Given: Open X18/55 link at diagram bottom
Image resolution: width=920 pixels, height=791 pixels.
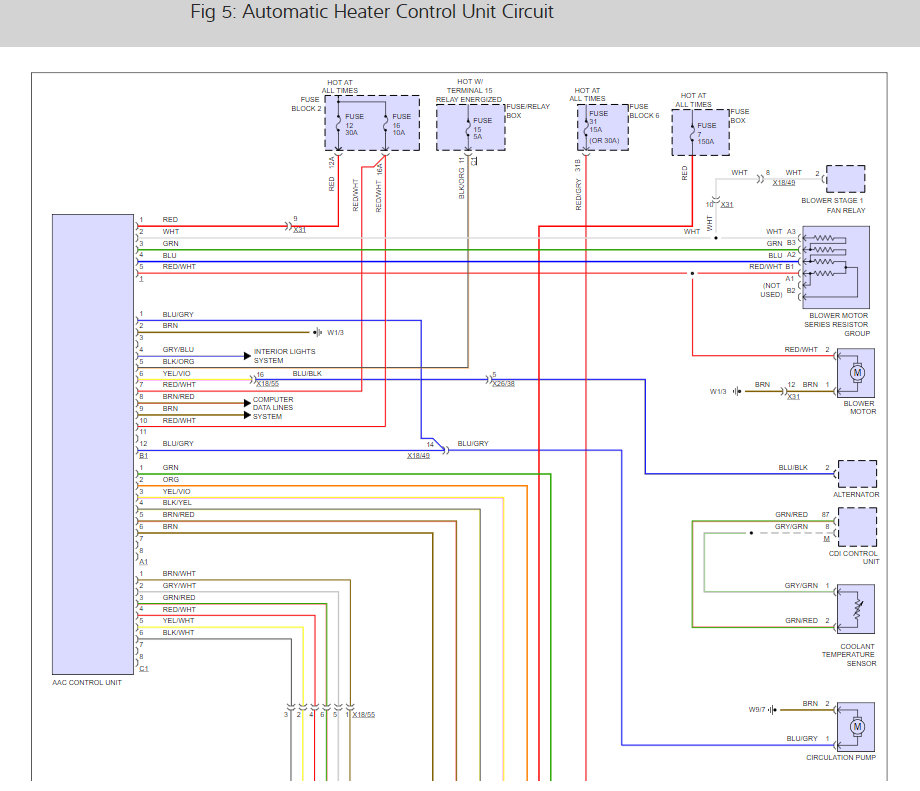Looking at the screenshot, I should pos(364,715).
